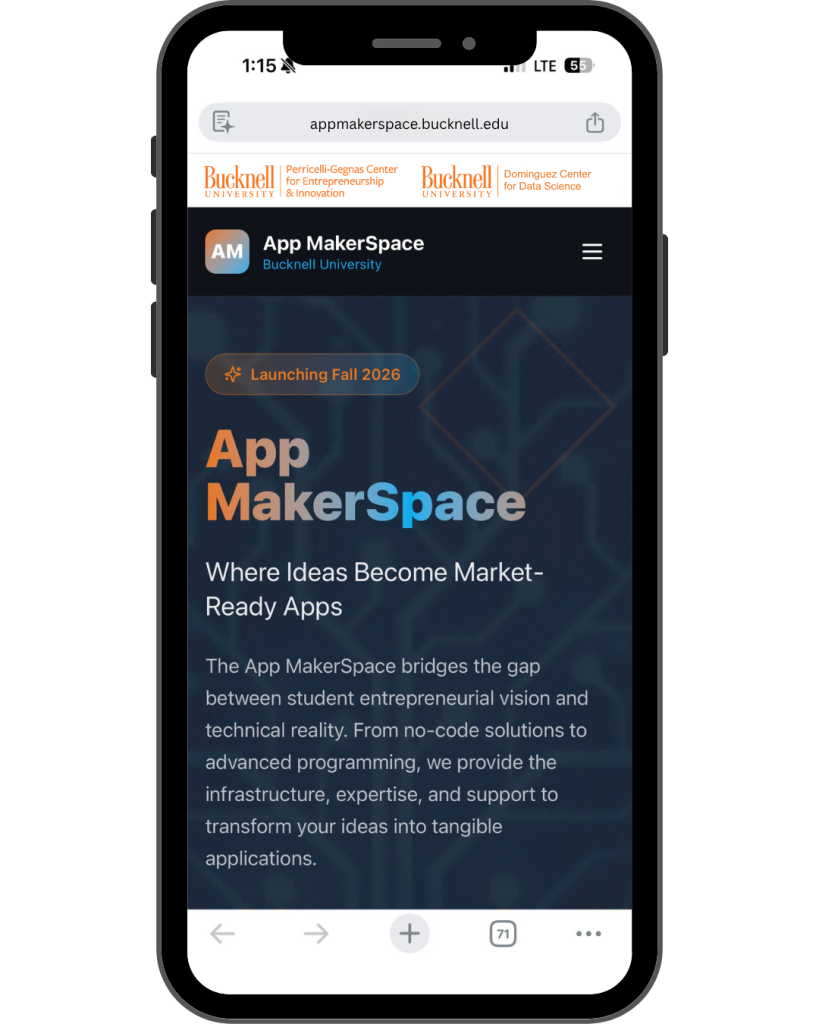This screenshot has height=1024, width=819.
Task: Open the Perricelli-Gegnas Center logo link
Action: click(301, 181)
